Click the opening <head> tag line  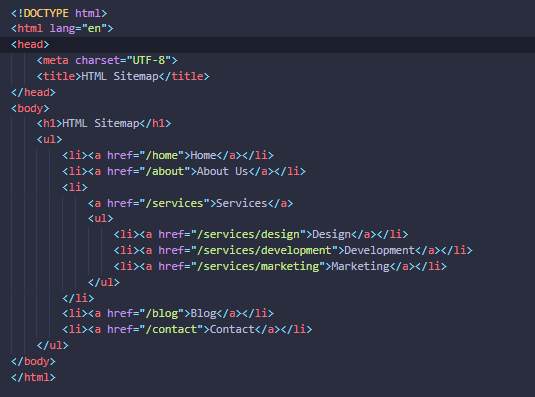tap(30, 44)
